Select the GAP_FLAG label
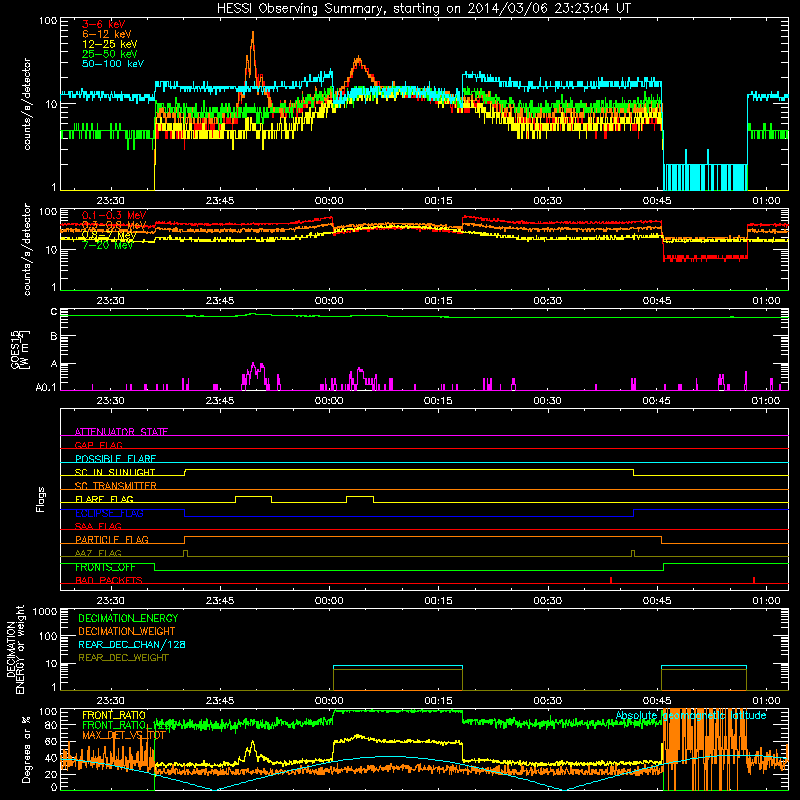800x800 pixels. [x=98, y=445]
